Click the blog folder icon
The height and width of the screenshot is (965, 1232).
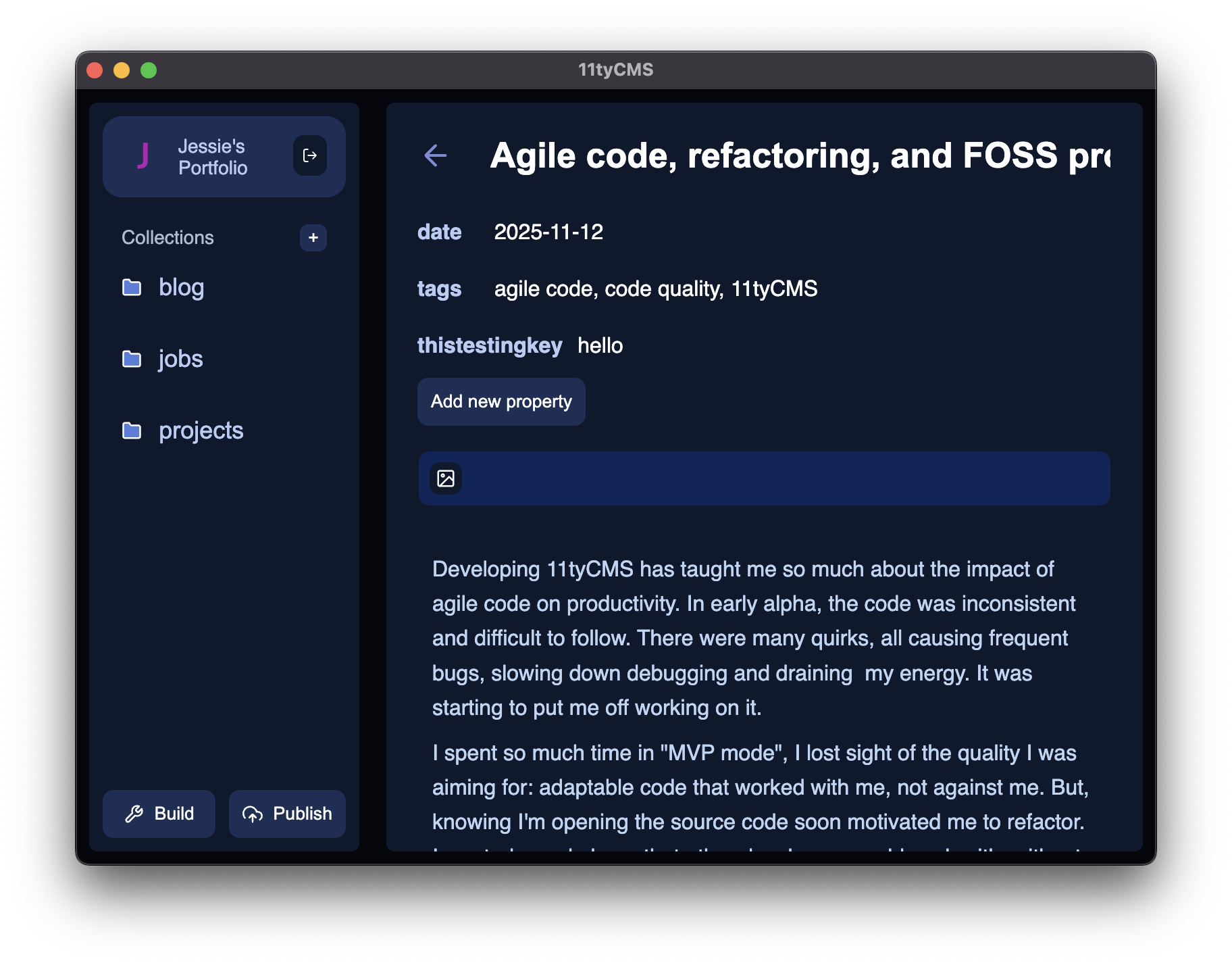click(132, 288)
